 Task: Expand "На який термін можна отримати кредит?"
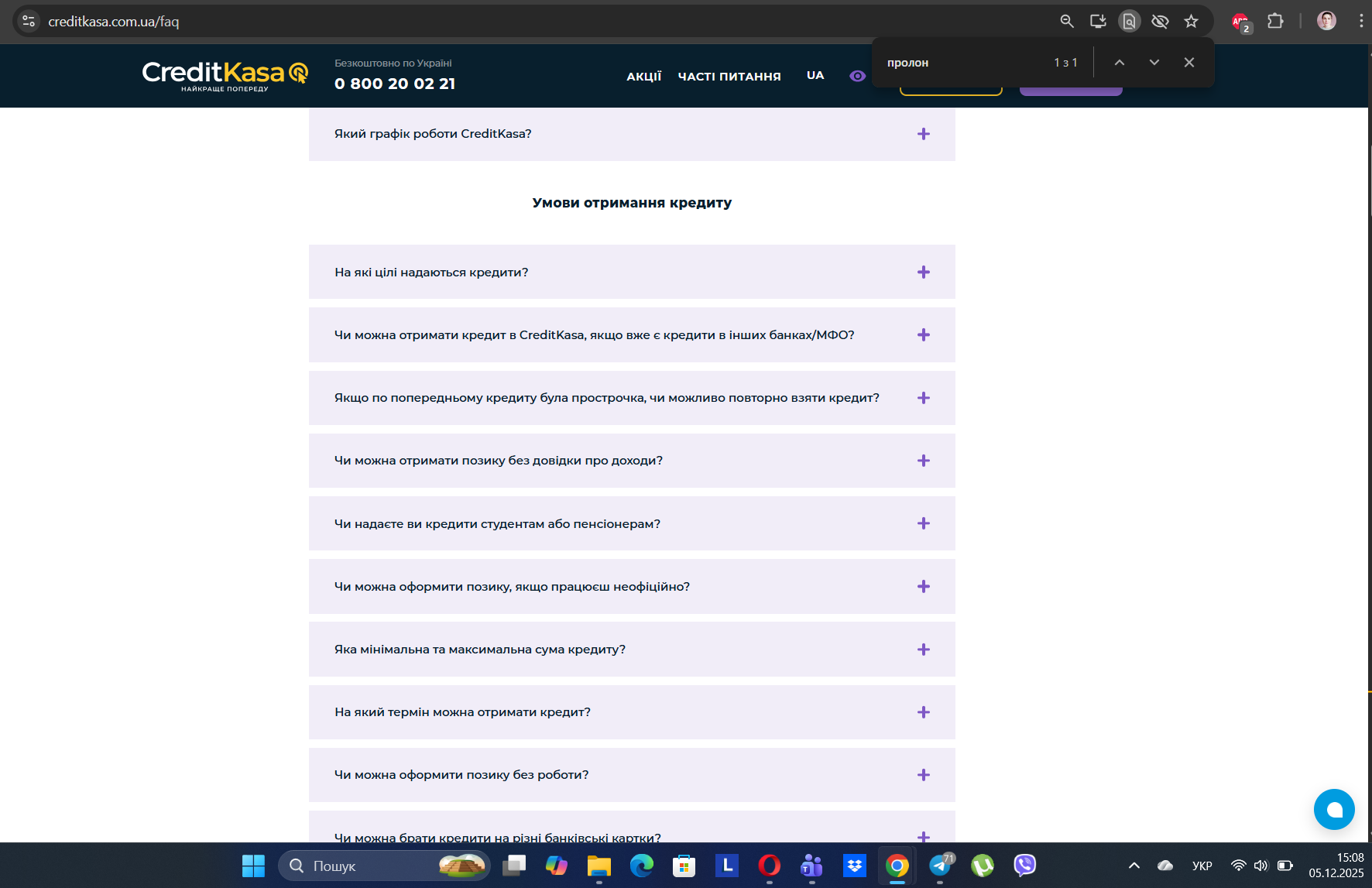point(632,712)
